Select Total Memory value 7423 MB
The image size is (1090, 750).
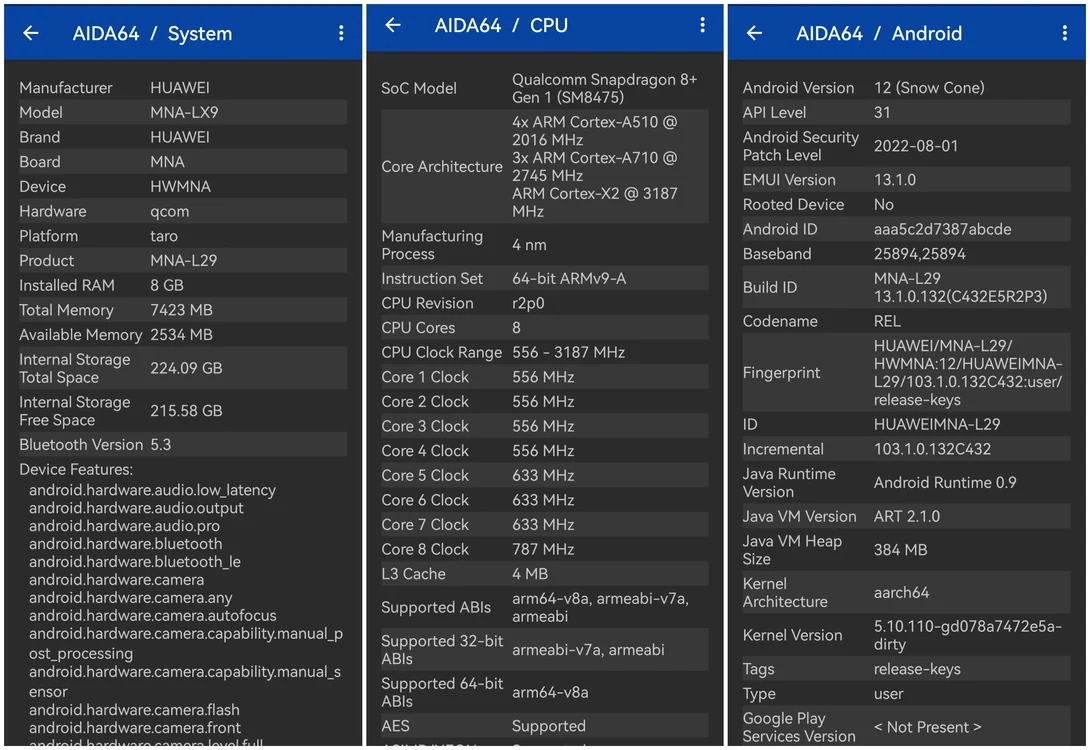coord(181,310)
